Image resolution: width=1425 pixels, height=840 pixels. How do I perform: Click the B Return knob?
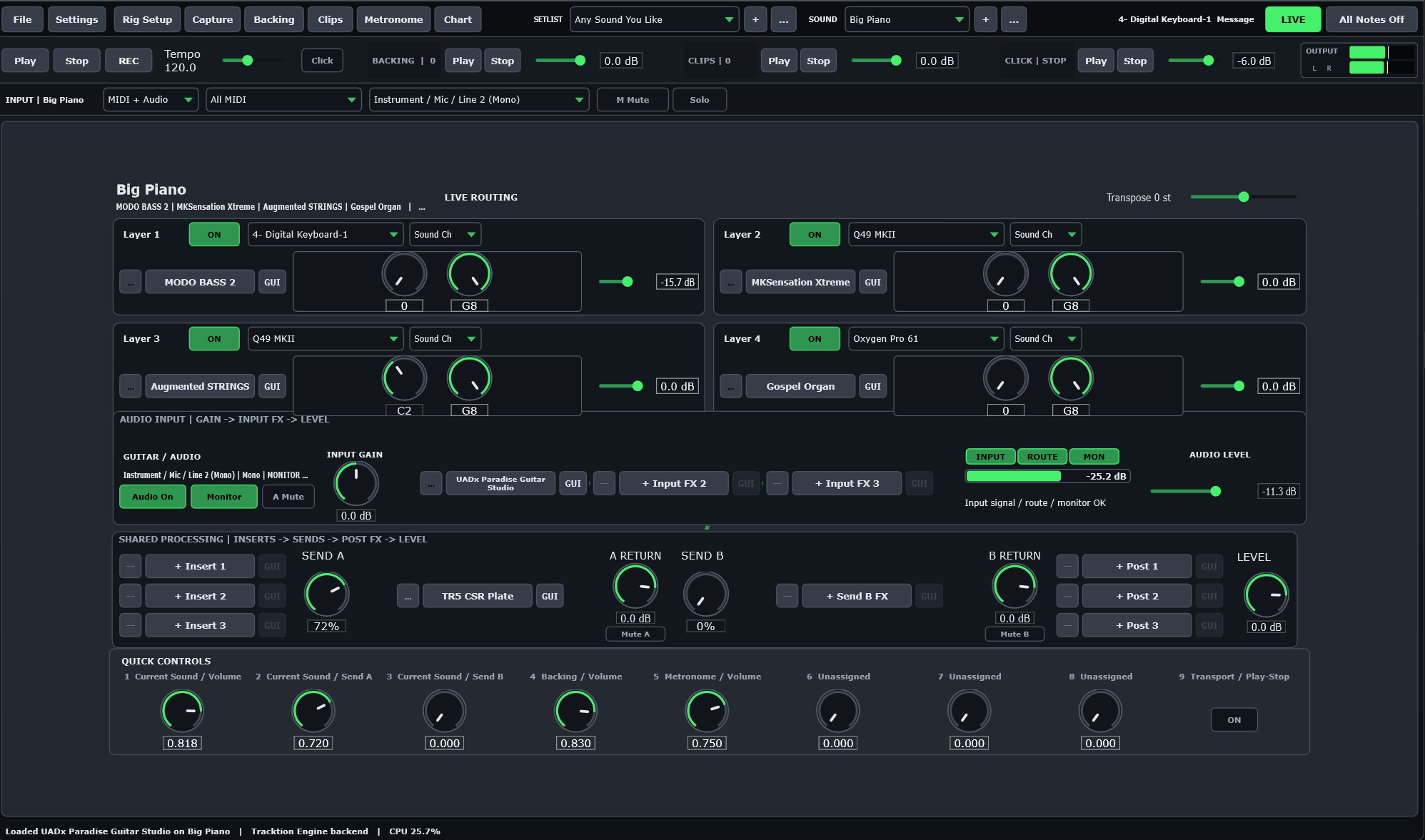1014,586
